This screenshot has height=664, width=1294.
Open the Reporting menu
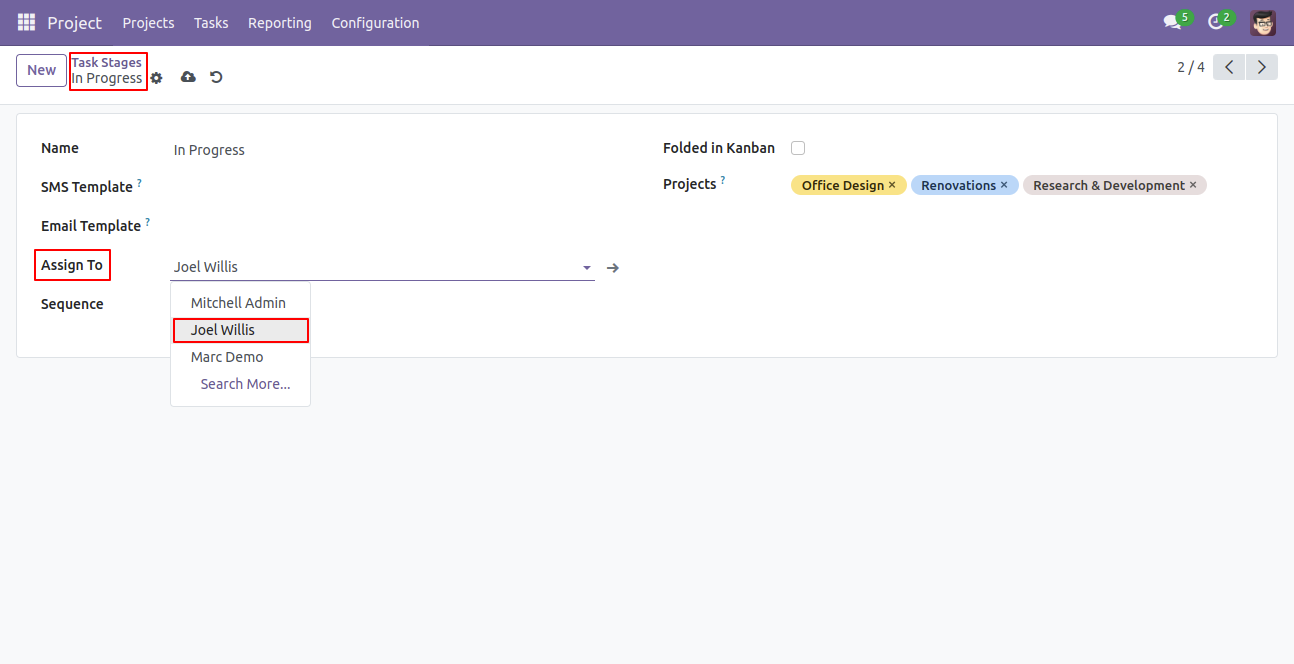click(x=280, y=22)
